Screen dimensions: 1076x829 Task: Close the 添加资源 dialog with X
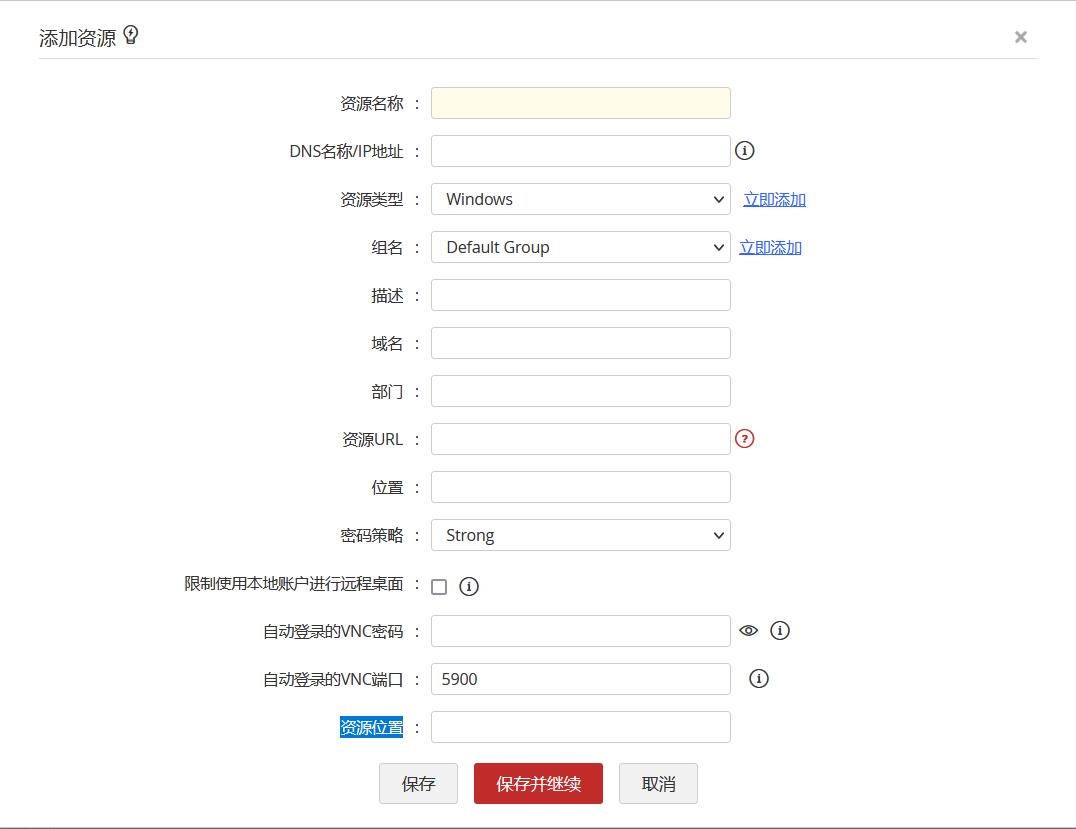coord(1020,37)
